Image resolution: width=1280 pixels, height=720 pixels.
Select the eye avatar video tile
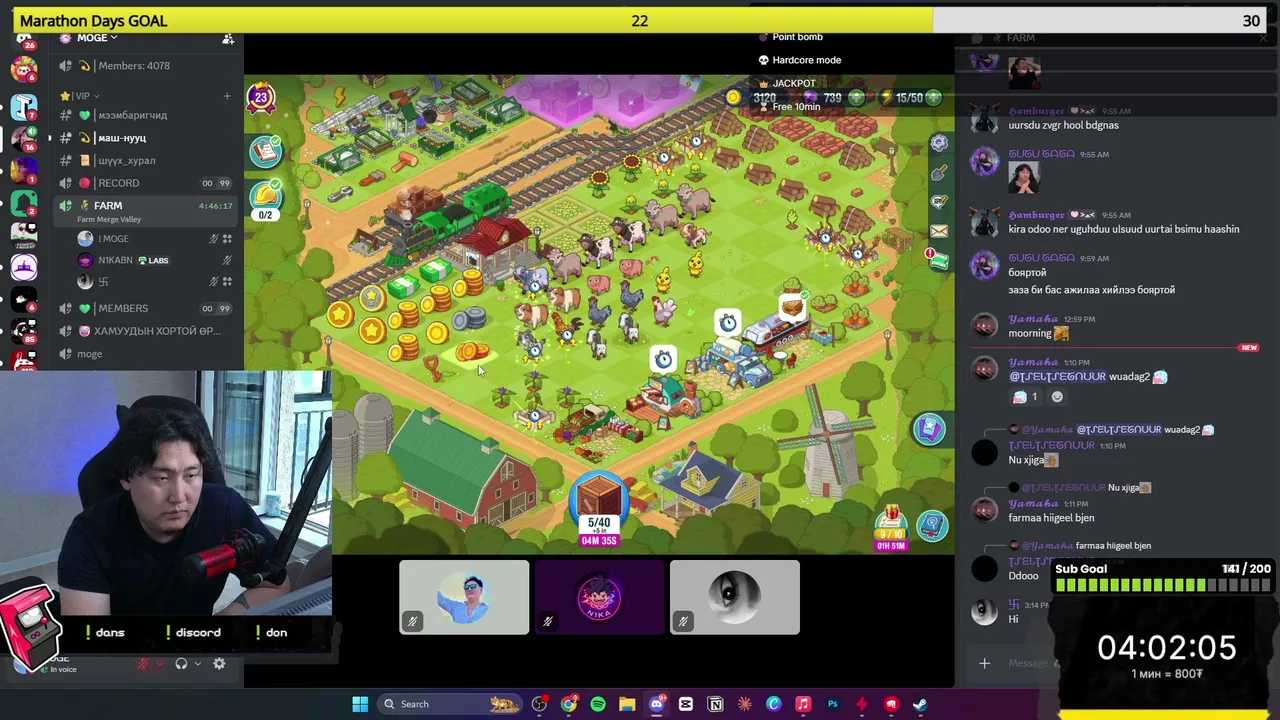pos(735,597)
